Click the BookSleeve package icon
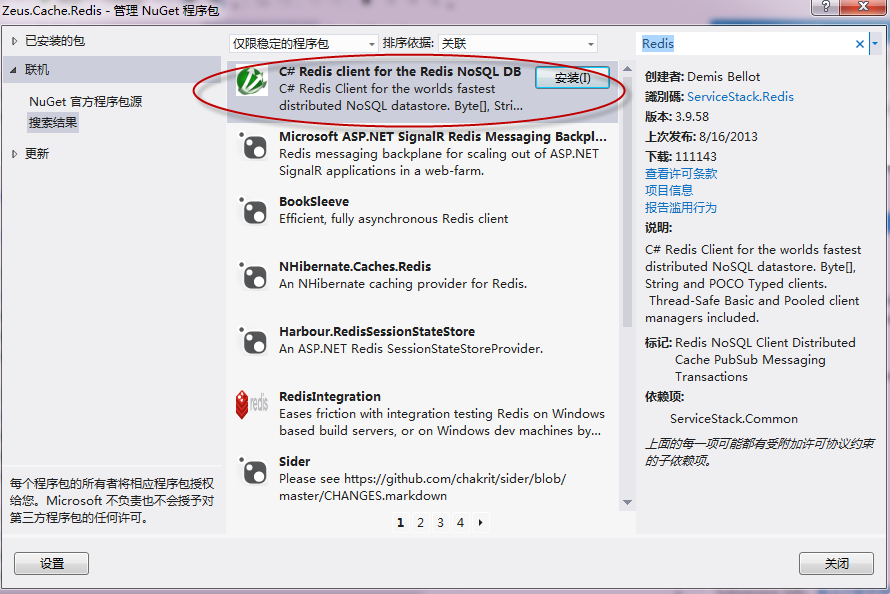The image size is (890, 594). [x=252, y=211]
